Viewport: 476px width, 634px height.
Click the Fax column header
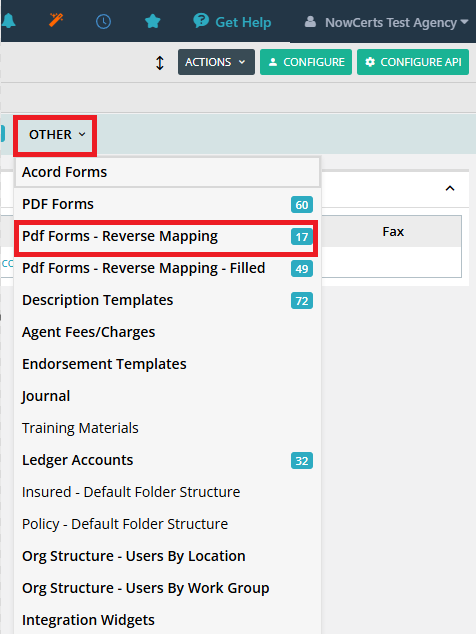[x=393, y=232]
